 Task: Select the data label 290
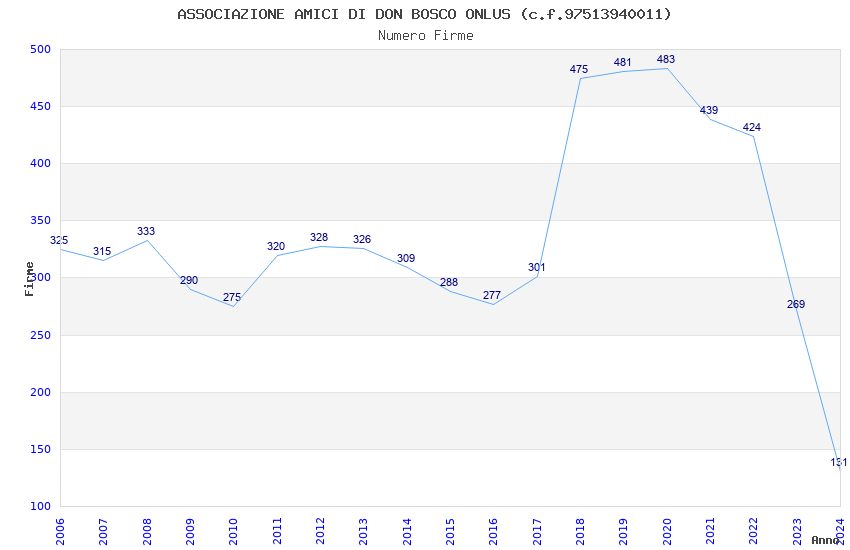coord(189,280)
